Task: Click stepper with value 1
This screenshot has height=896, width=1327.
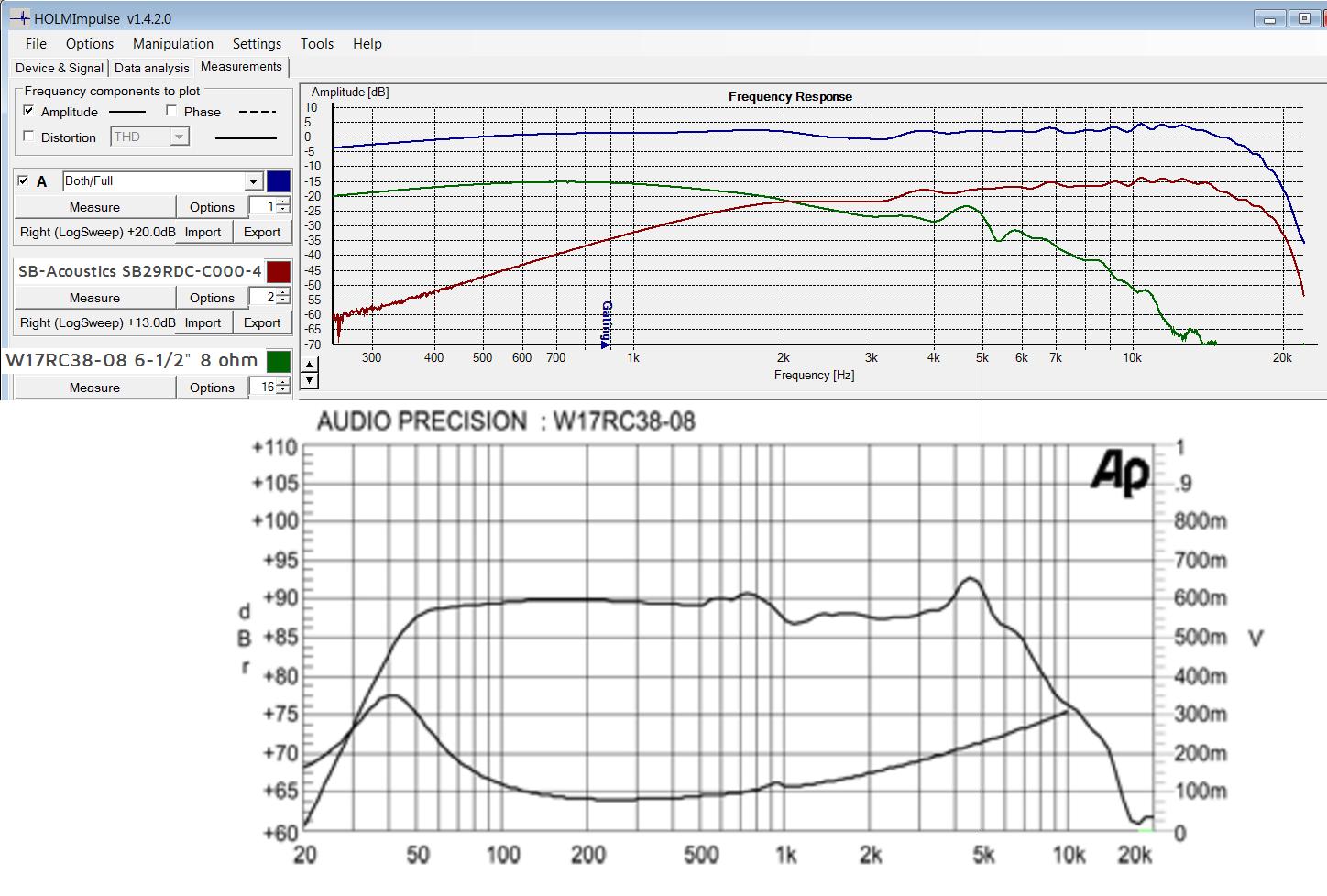Action: [270, 207]
